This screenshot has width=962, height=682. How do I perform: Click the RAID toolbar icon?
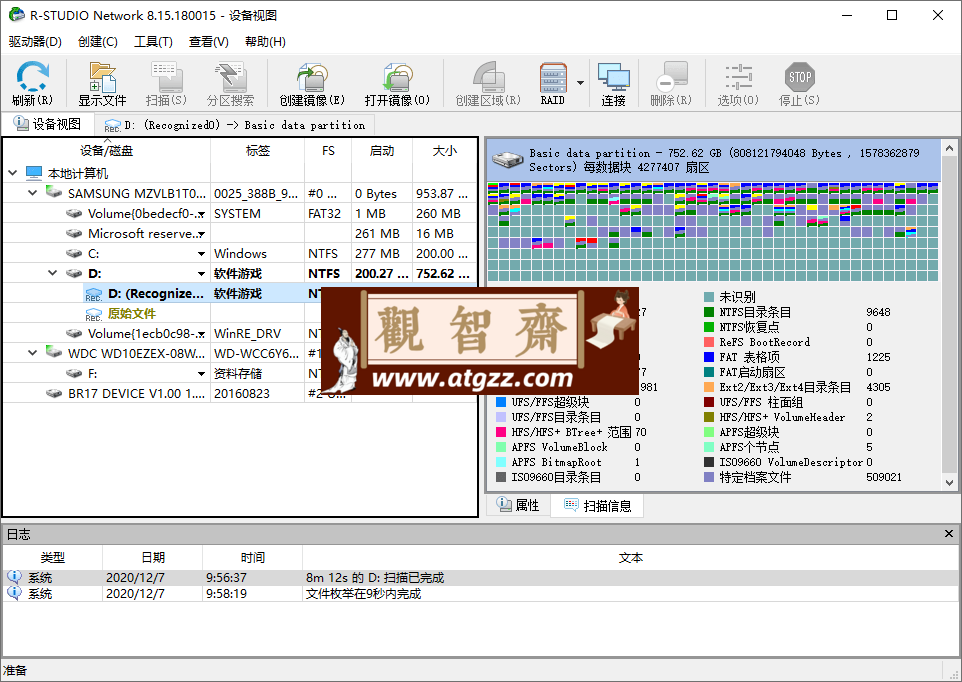(552, 83)
